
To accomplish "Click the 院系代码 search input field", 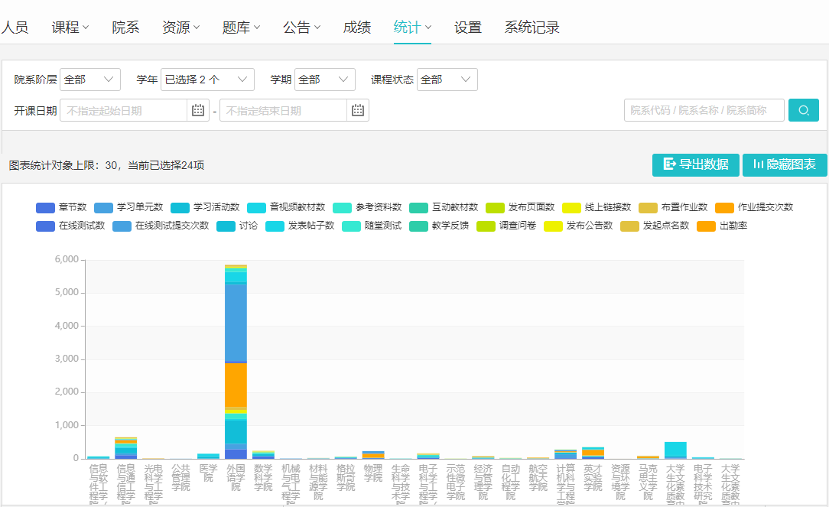I will click(x=704, y=110).
